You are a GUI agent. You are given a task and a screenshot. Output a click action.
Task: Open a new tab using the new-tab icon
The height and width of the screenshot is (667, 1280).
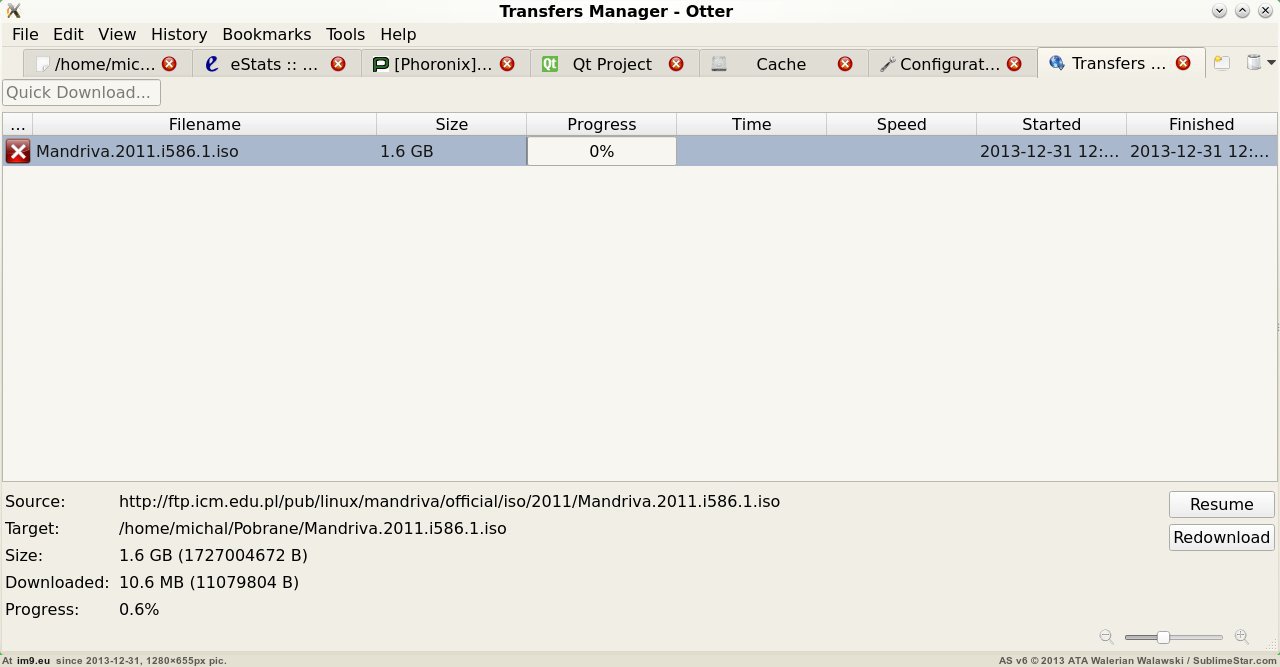[x=1221, y=62]
